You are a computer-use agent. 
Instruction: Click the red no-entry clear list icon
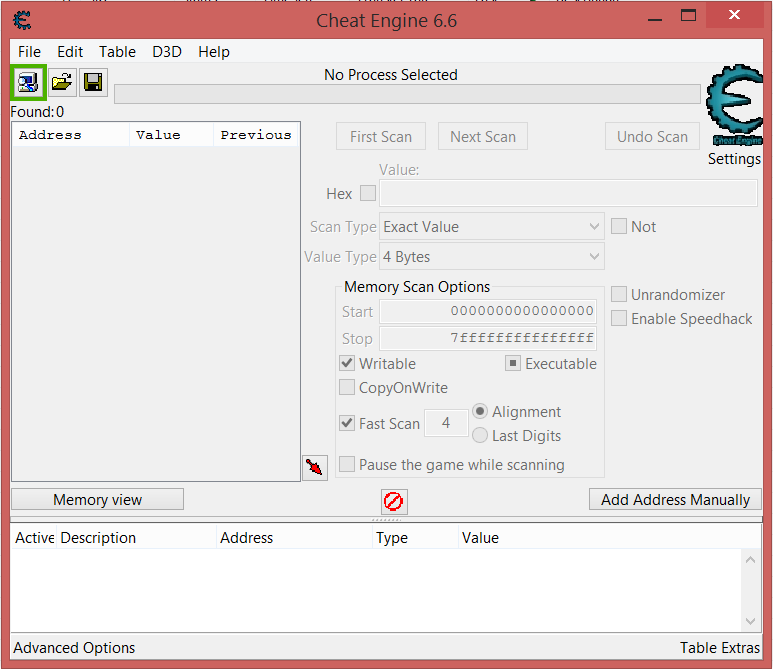click(393, 501)
